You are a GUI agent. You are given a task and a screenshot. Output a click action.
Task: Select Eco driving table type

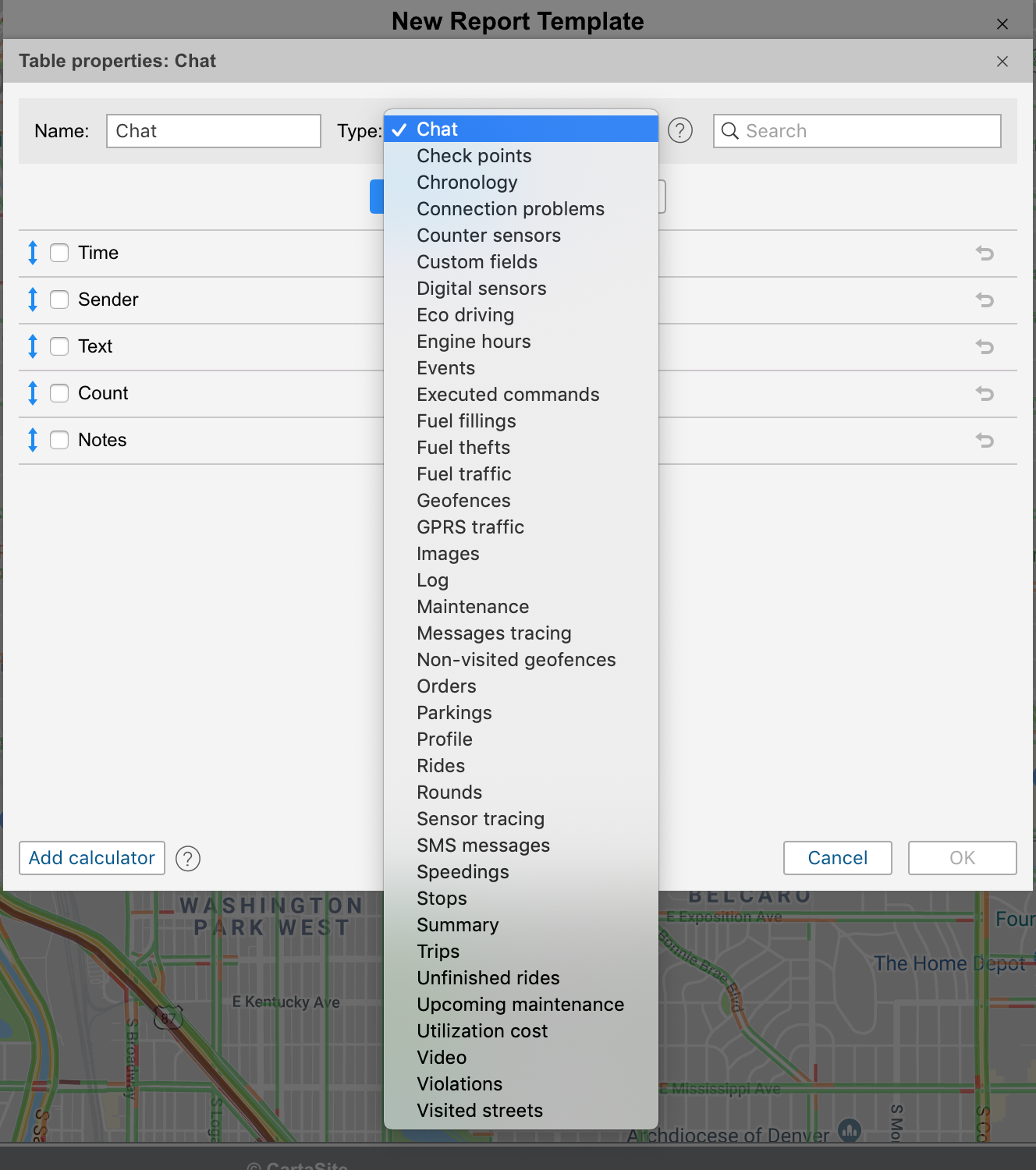(x=465, y=315)
